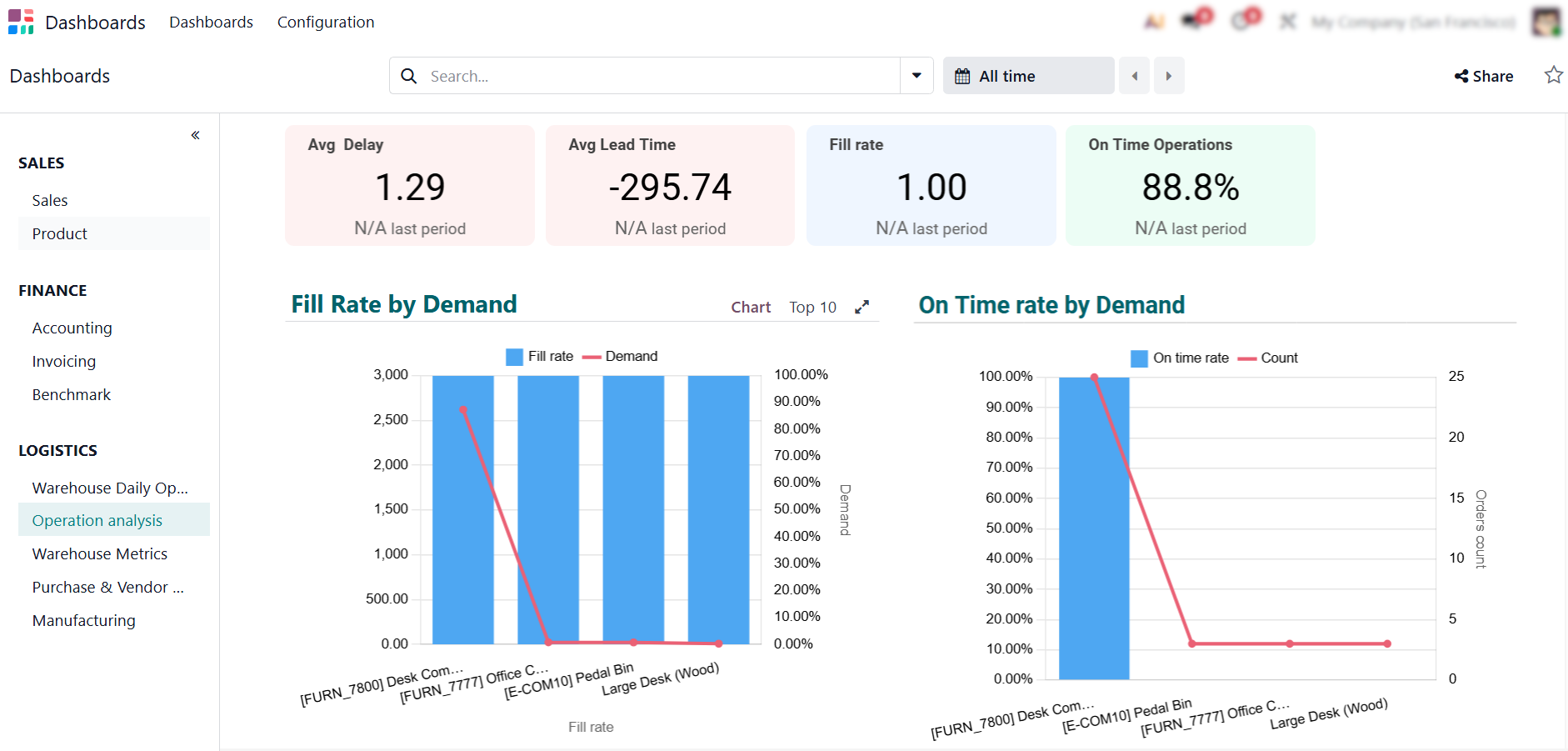Click the Share button
The height and width of the screenshot is (751, 1568).
1484,76
